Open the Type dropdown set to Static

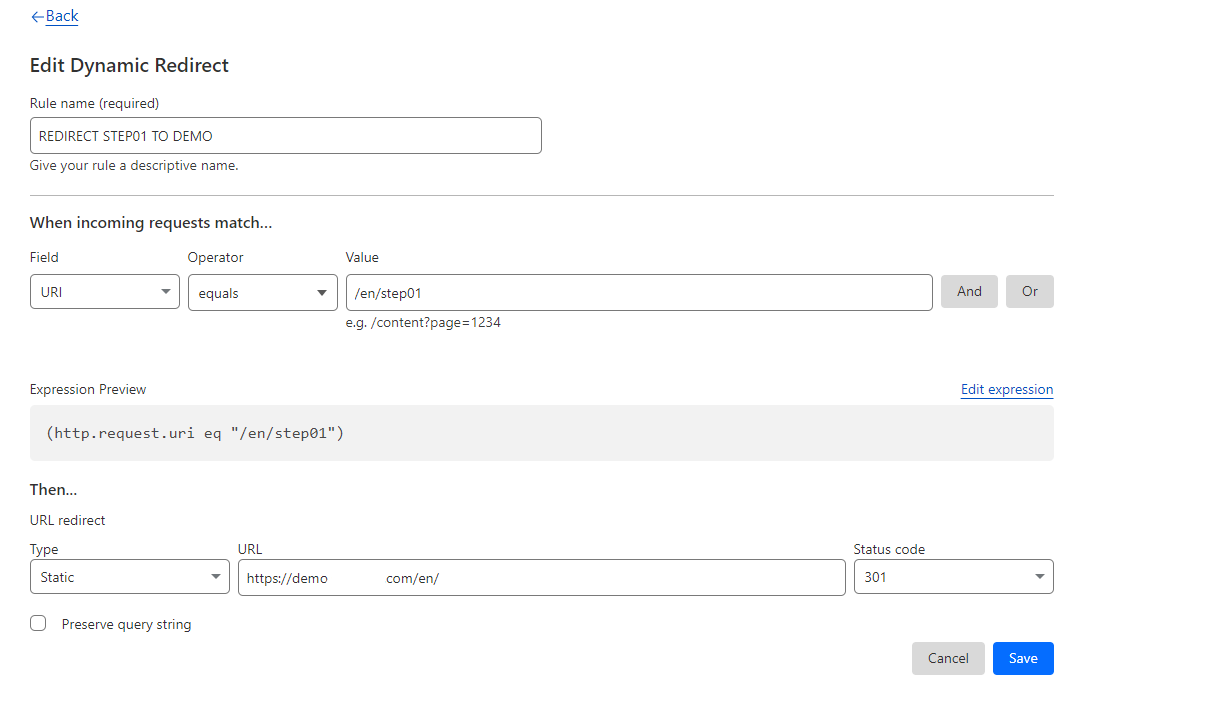pyautogui.click(x=130, y=577)
